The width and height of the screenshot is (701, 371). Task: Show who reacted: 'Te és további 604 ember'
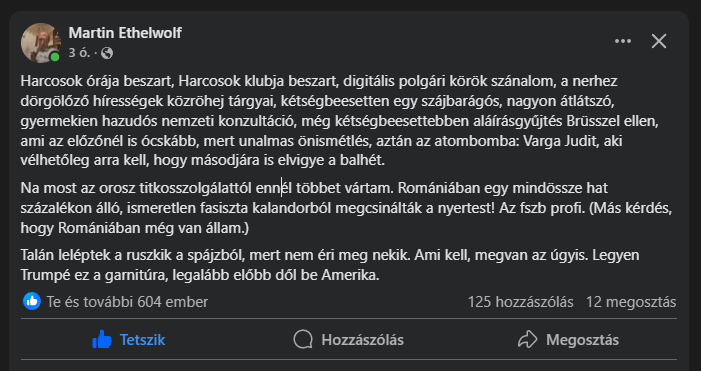click(x=127, y=302)
